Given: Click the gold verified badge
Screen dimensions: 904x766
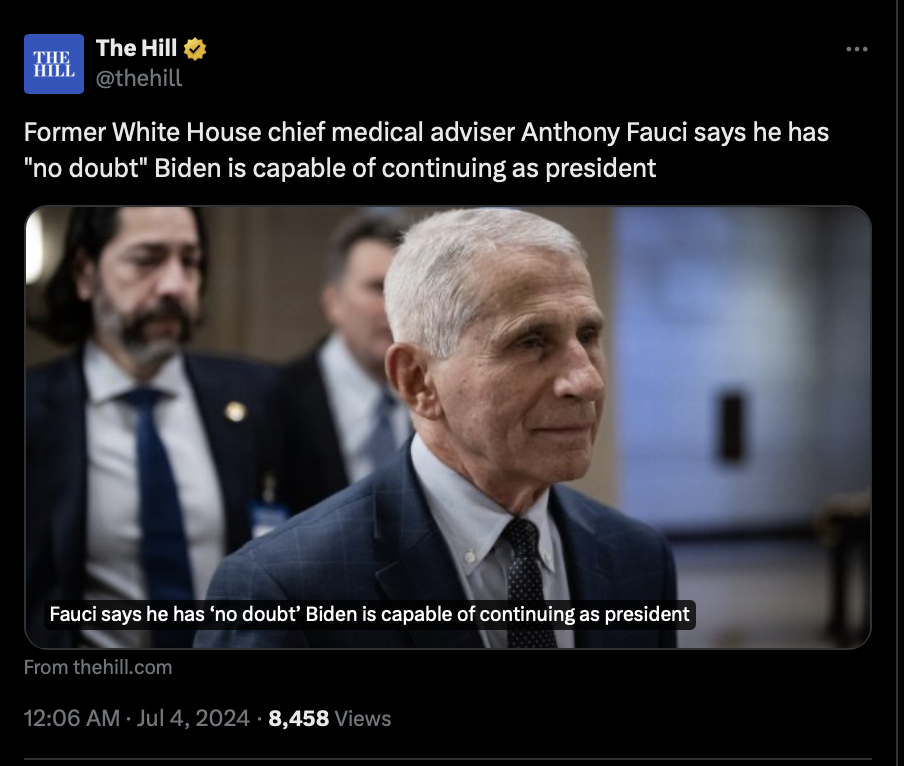Looking at the screenshot, I should pyautogui.click(x=195, y=48).
